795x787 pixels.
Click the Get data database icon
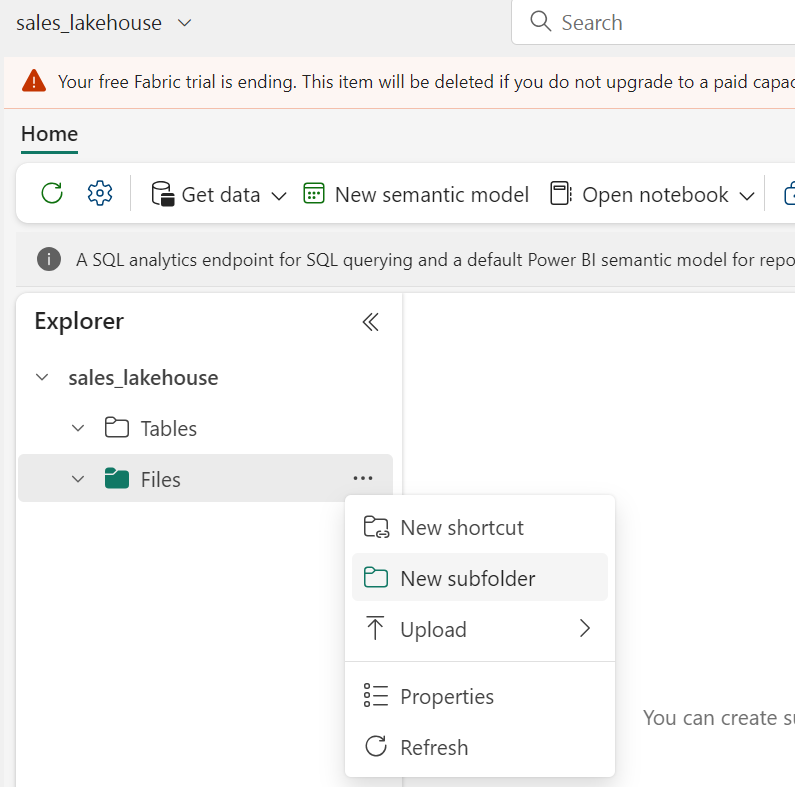(163, 194)
